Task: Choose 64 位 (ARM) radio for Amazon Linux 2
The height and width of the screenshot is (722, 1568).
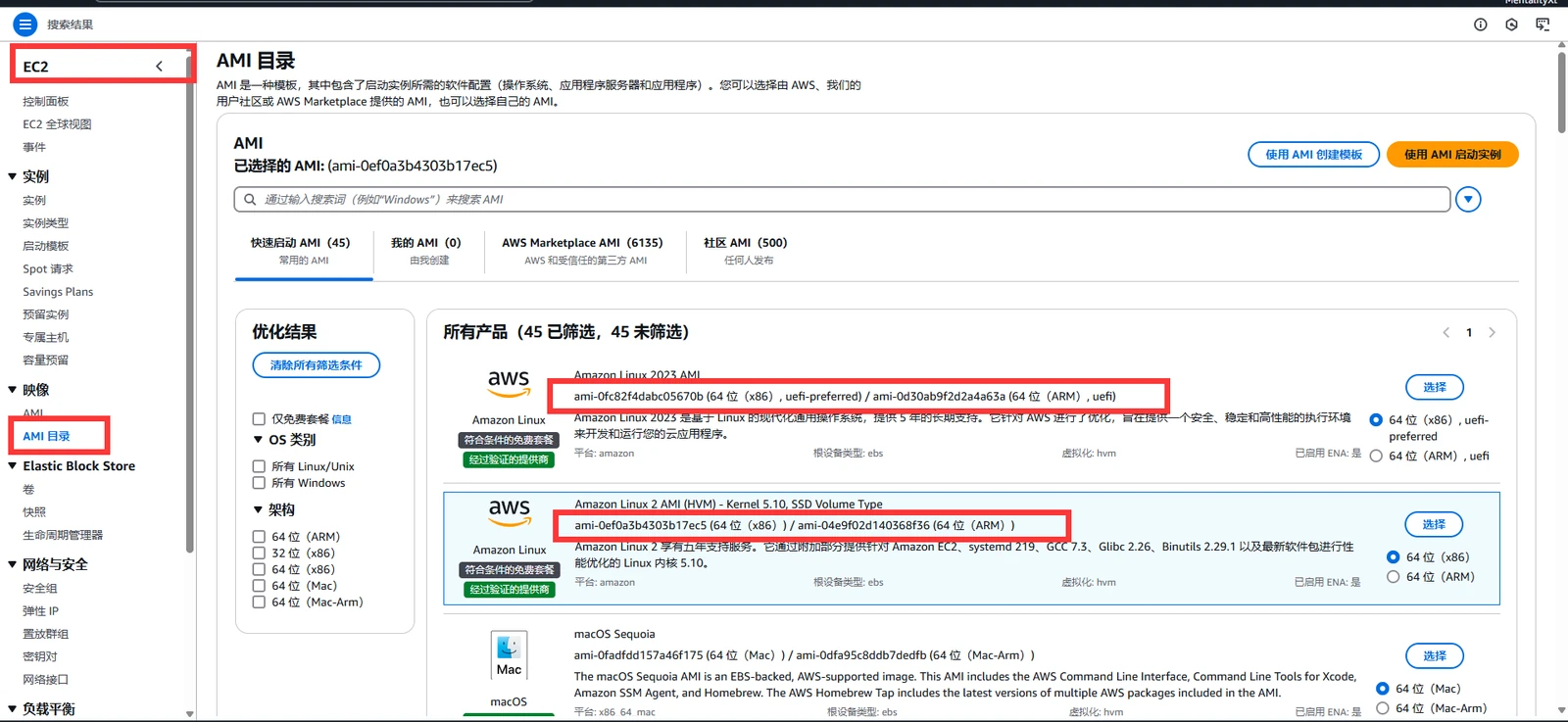Action: (x=1393, y=577)
